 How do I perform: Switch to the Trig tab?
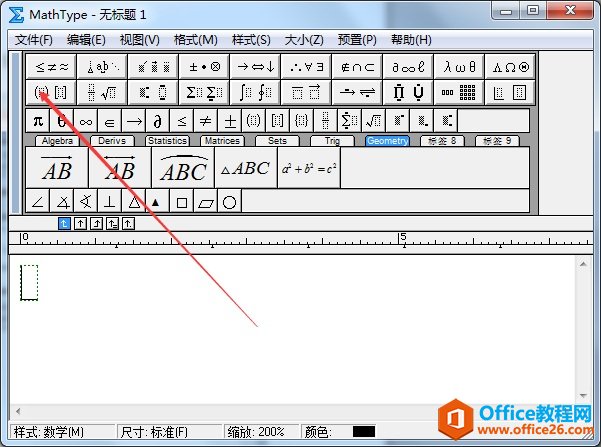pos(332,141)
